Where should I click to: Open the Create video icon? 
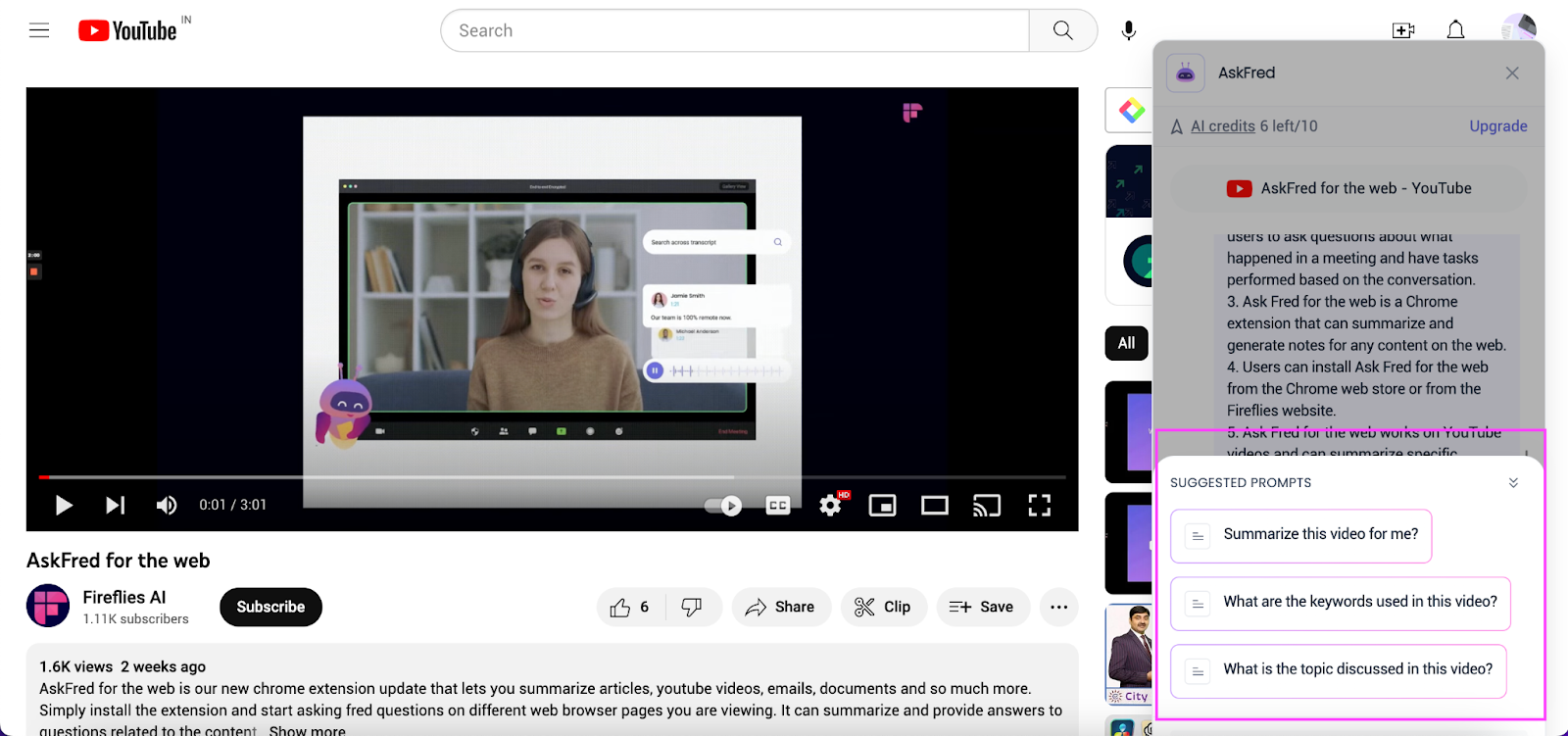[x=1403, y=30]
